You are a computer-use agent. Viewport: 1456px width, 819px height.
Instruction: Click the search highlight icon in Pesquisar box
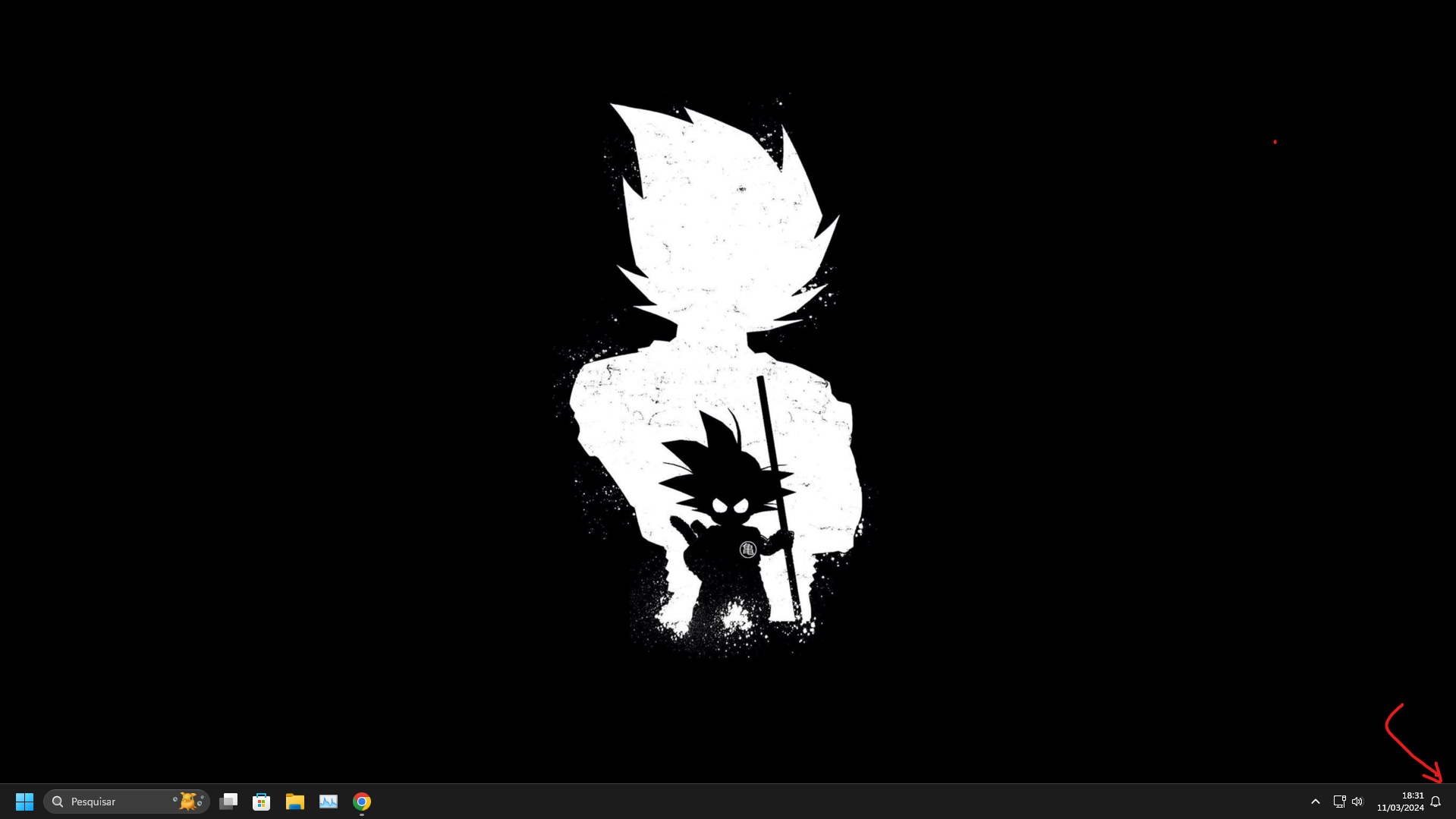pyautogui.click(x=188, y=801)
